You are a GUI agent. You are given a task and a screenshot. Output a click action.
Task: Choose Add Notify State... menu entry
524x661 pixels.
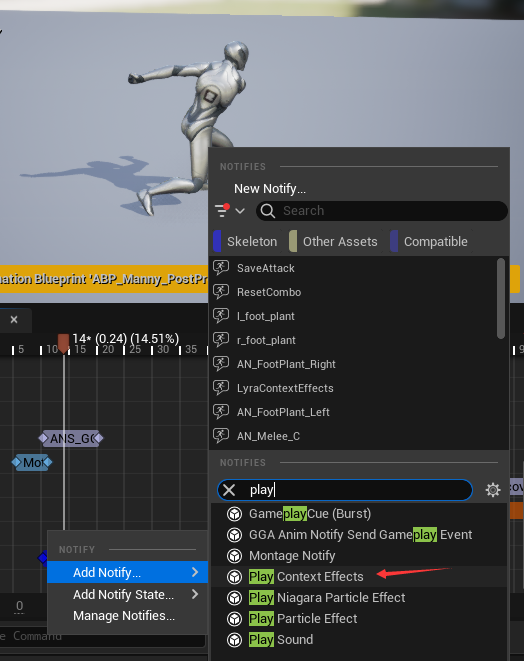(128, 594)
